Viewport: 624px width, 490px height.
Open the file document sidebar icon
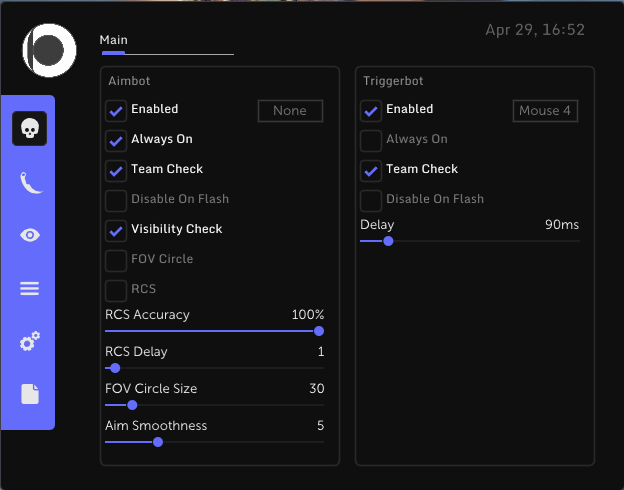pos(30,394)
